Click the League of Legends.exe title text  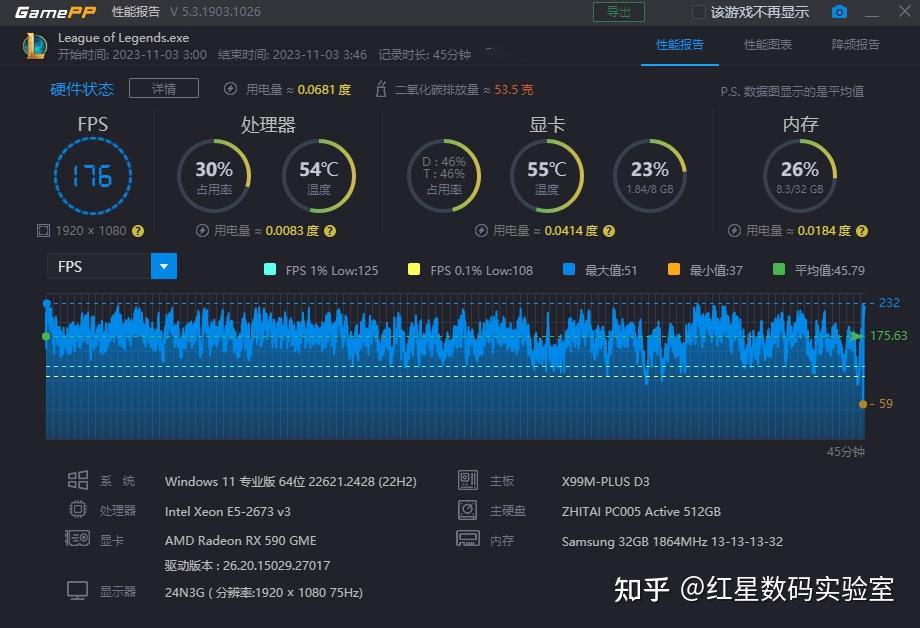click(123, 38)
